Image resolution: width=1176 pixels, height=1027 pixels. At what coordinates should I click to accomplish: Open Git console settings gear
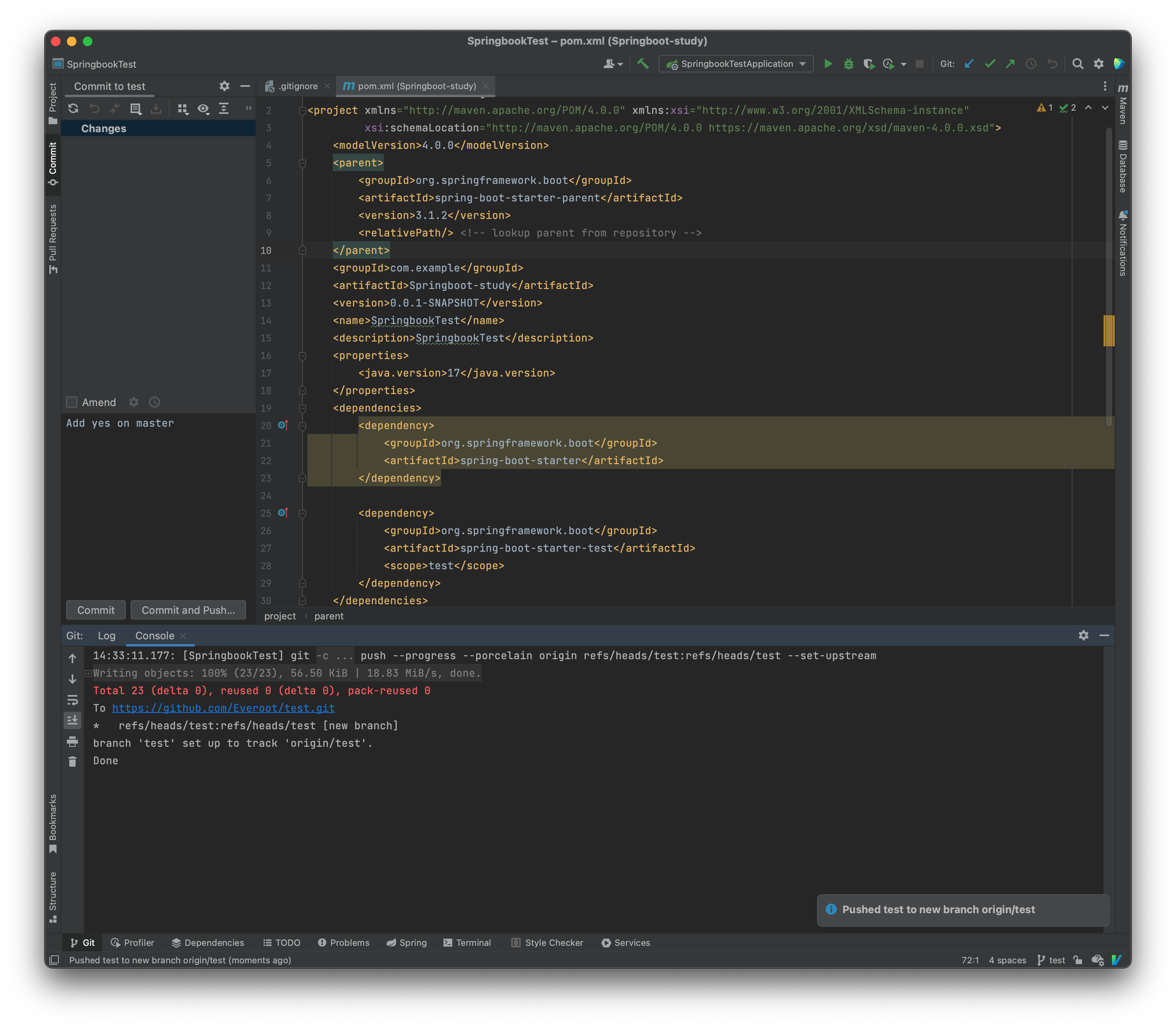point(1083,635)
